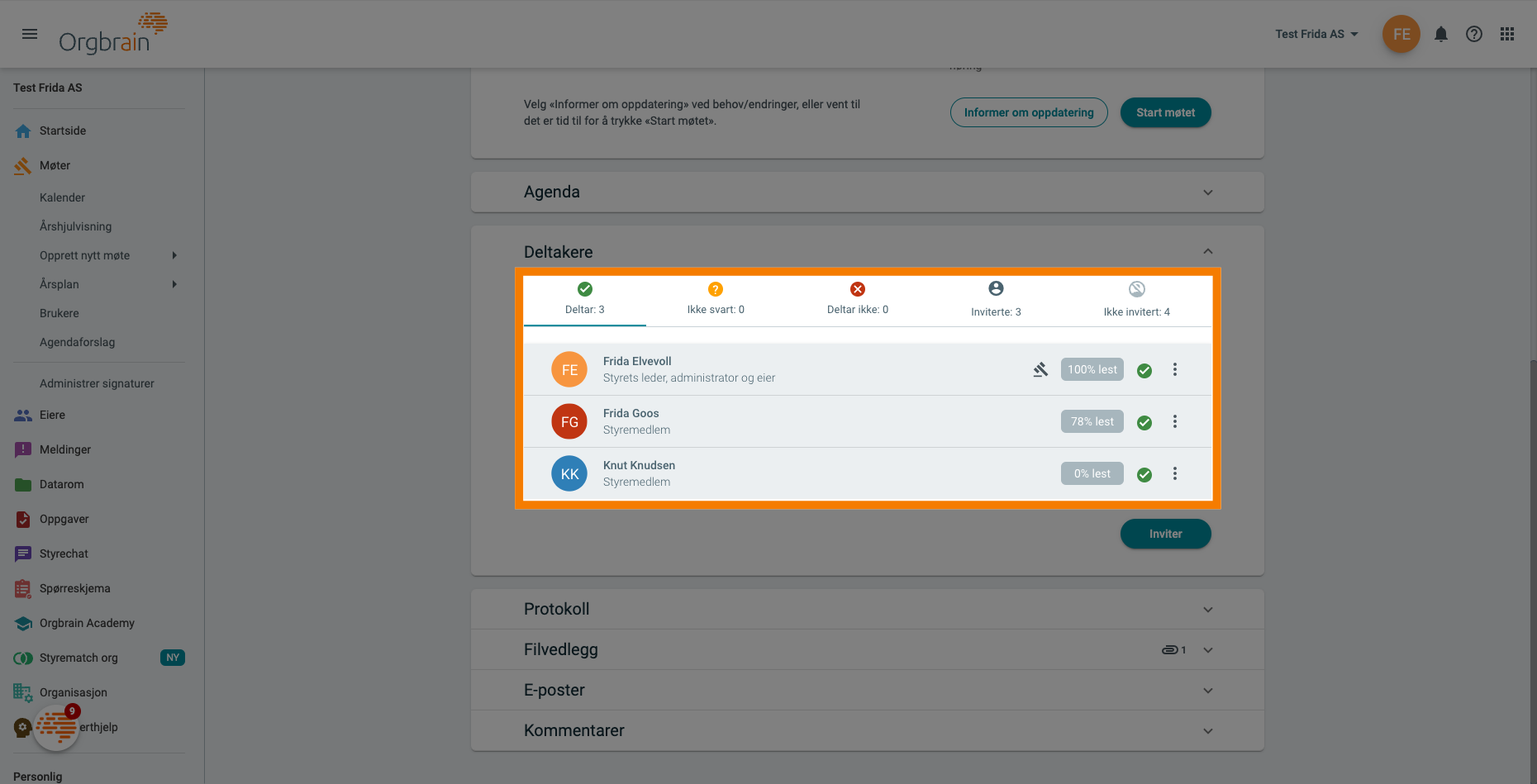Expand Årsplan submenu arrow
The image size is (1537, 784).
174,284
